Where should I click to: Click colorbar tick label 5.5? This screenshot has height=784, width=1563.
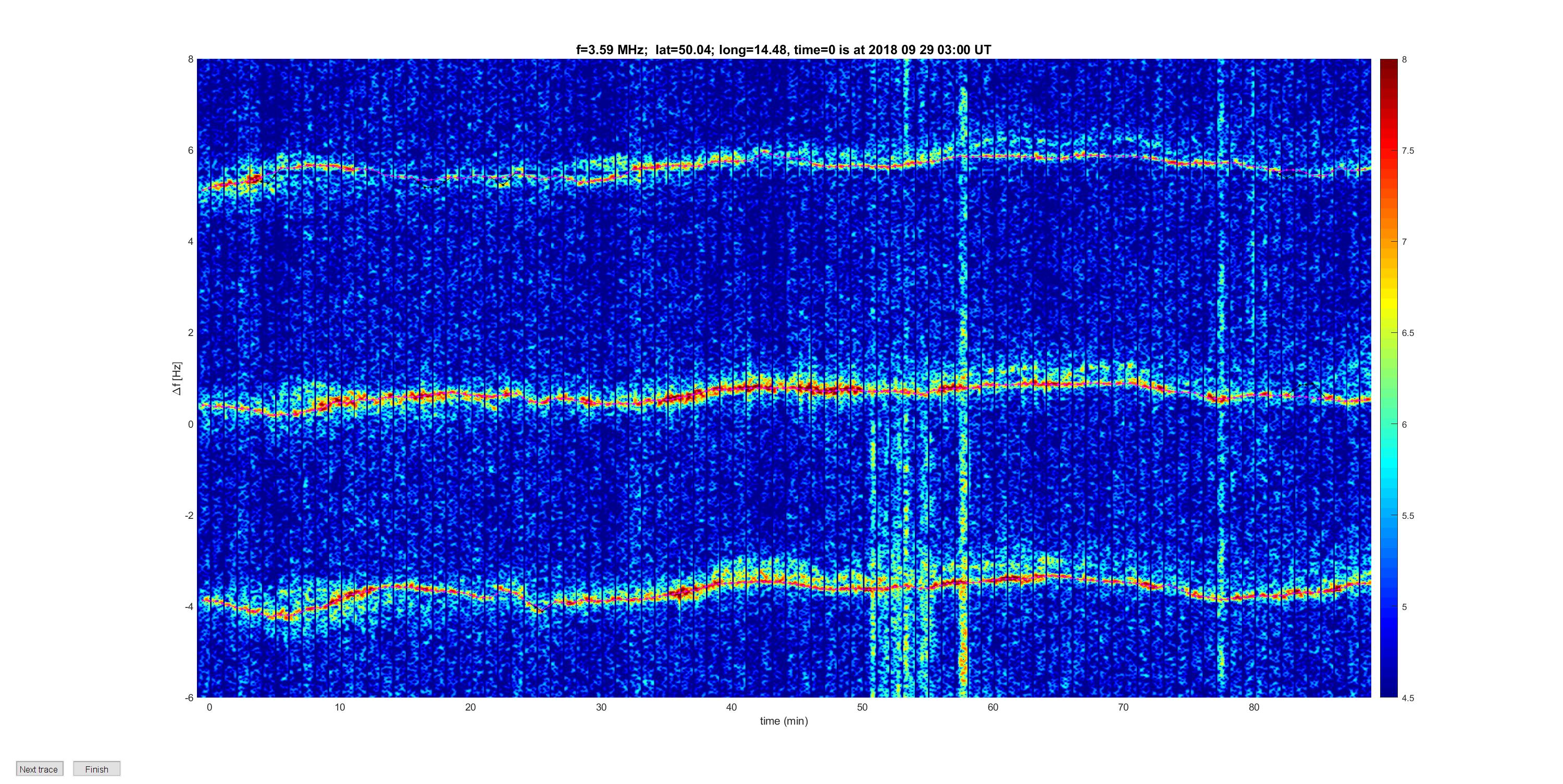coord(1408,516)
